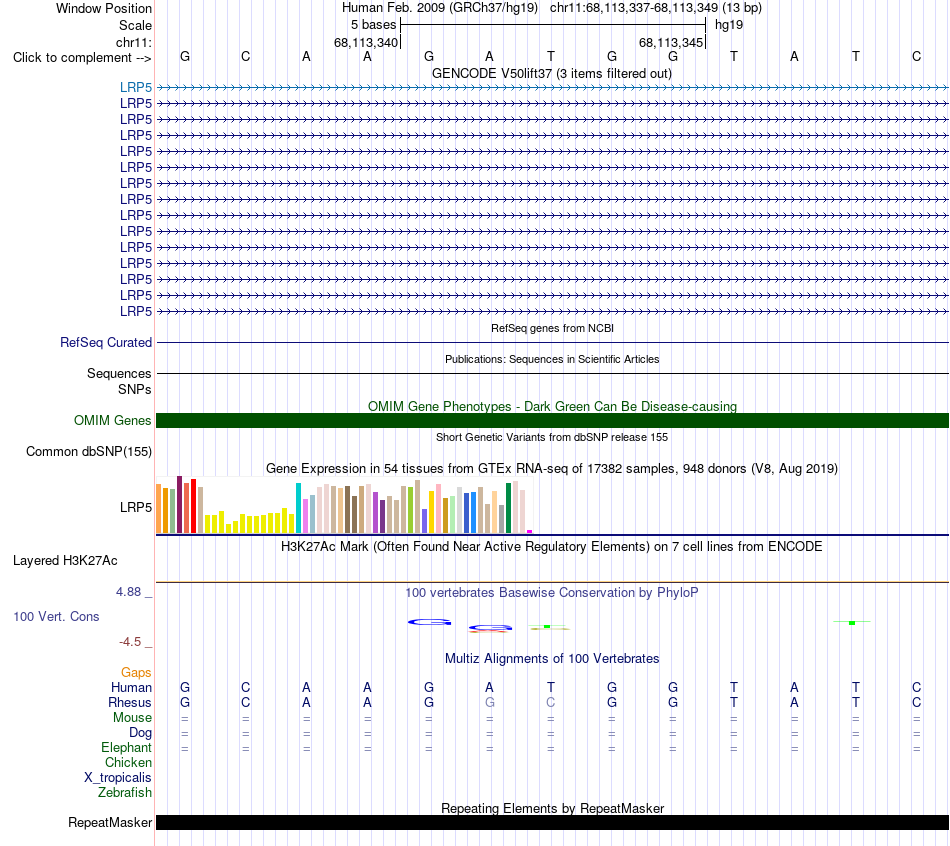950x846 pixels.
Task: Open the GTEx 'Gene Expression in 54 tissues' heading
Action: coord(552,468)
